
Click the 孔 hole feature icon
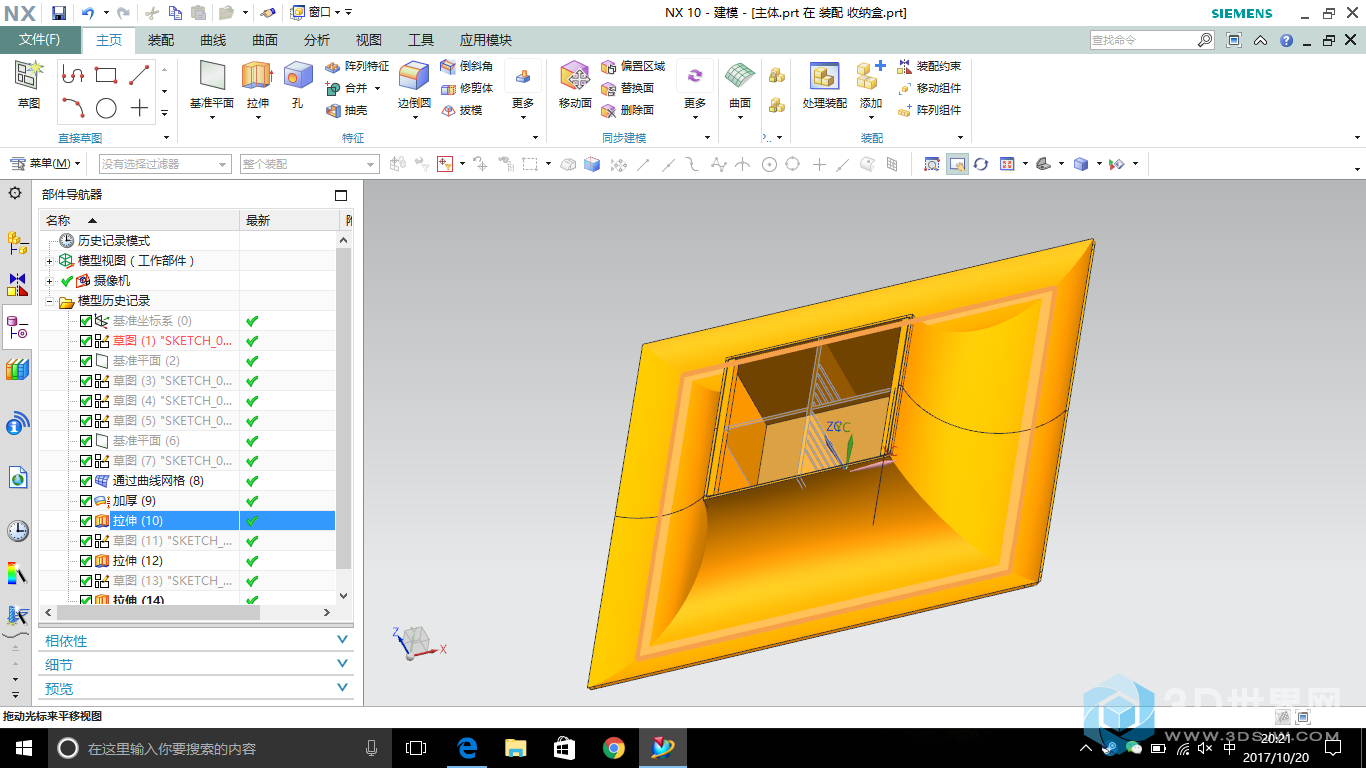297,76
